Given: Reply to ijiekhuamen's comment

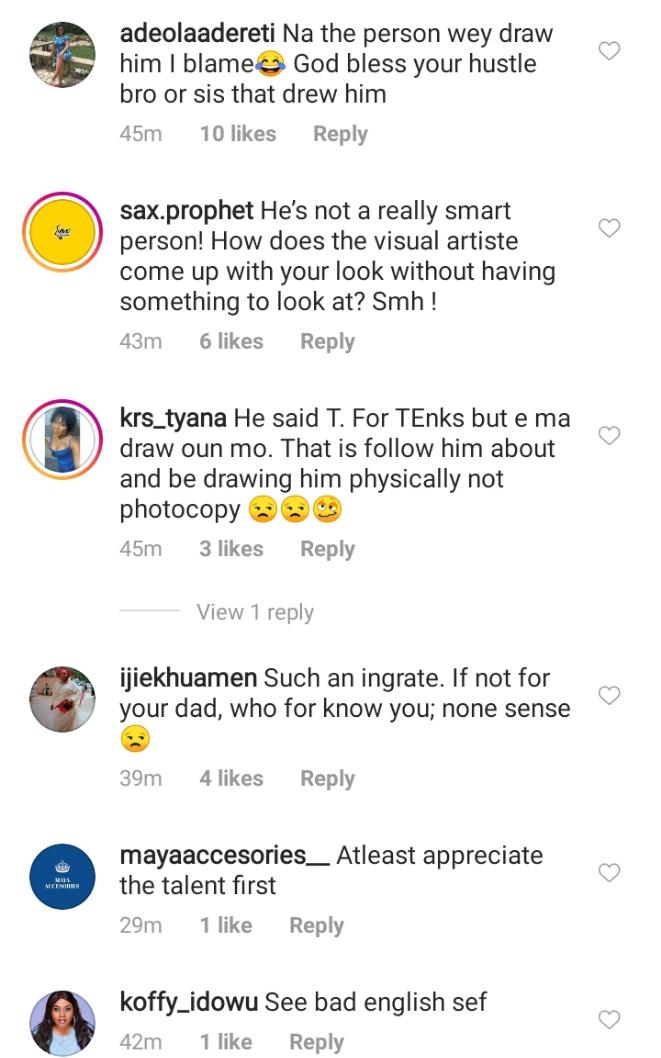Looking at the screenshot, I should [327, 778].
